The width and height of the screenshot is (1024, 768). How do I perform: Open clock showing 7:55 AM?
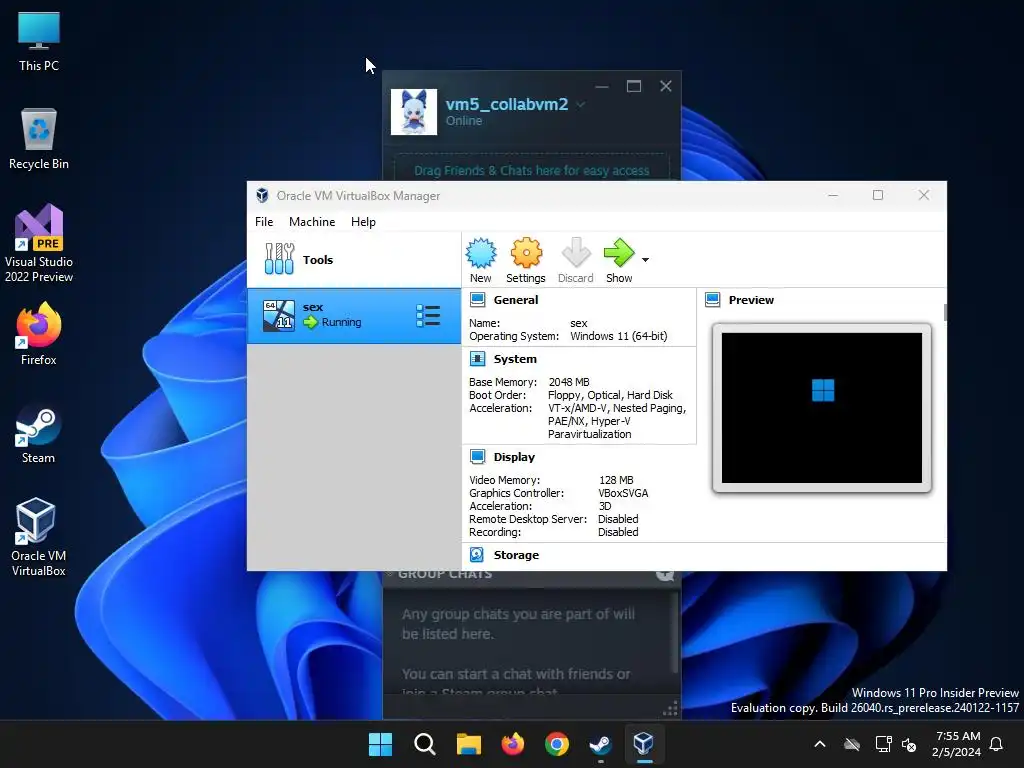[x=956, y=744]
